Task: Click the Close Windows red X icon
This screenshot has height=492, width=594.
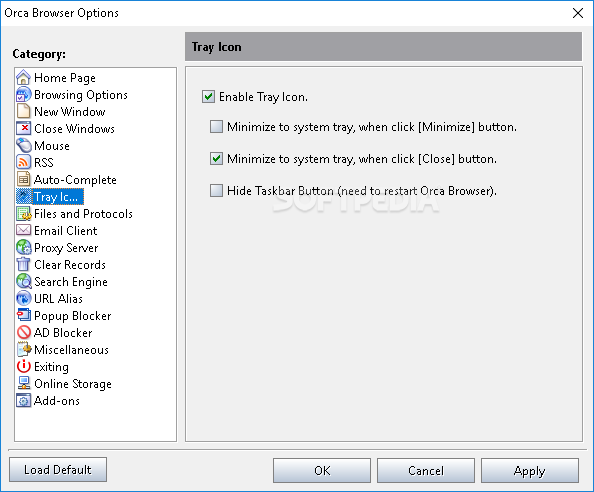Action: tap(23, 128)
